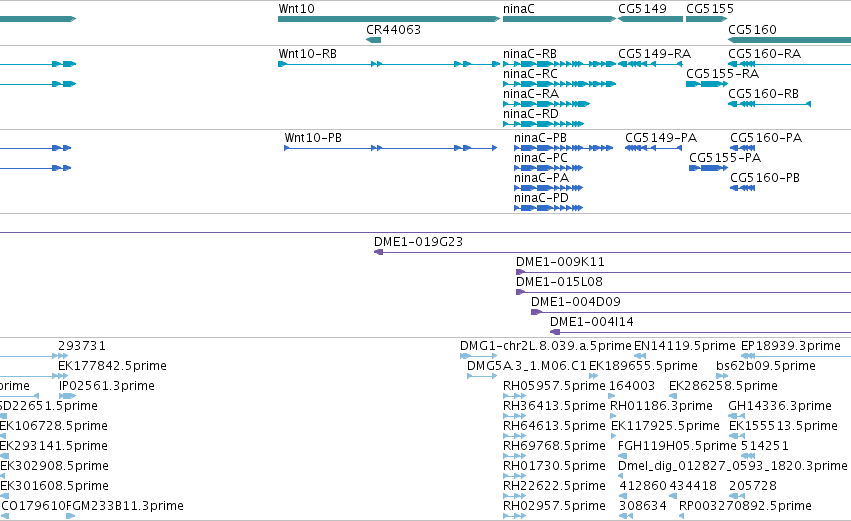Click protein ninaC-PC
Viewport: 851px width, 521px height.
click(548, 168)
